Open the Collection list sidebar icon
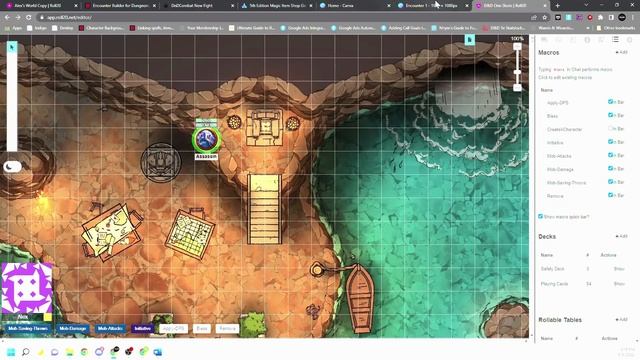This screenshot has width=640, height=360. 616,40
